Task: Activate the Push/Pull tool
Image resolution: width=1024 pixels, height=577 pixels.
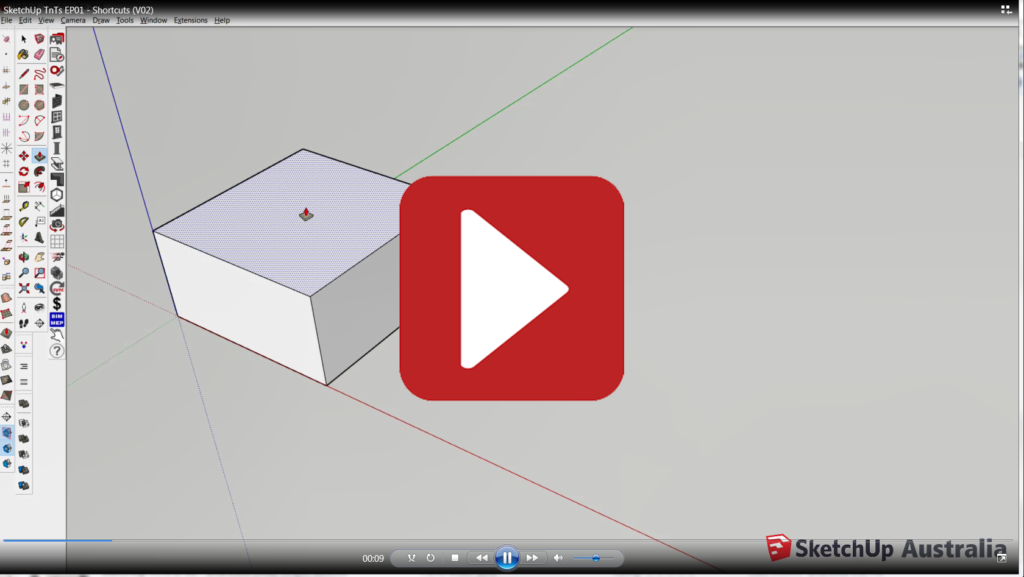Action: [39, 156]
